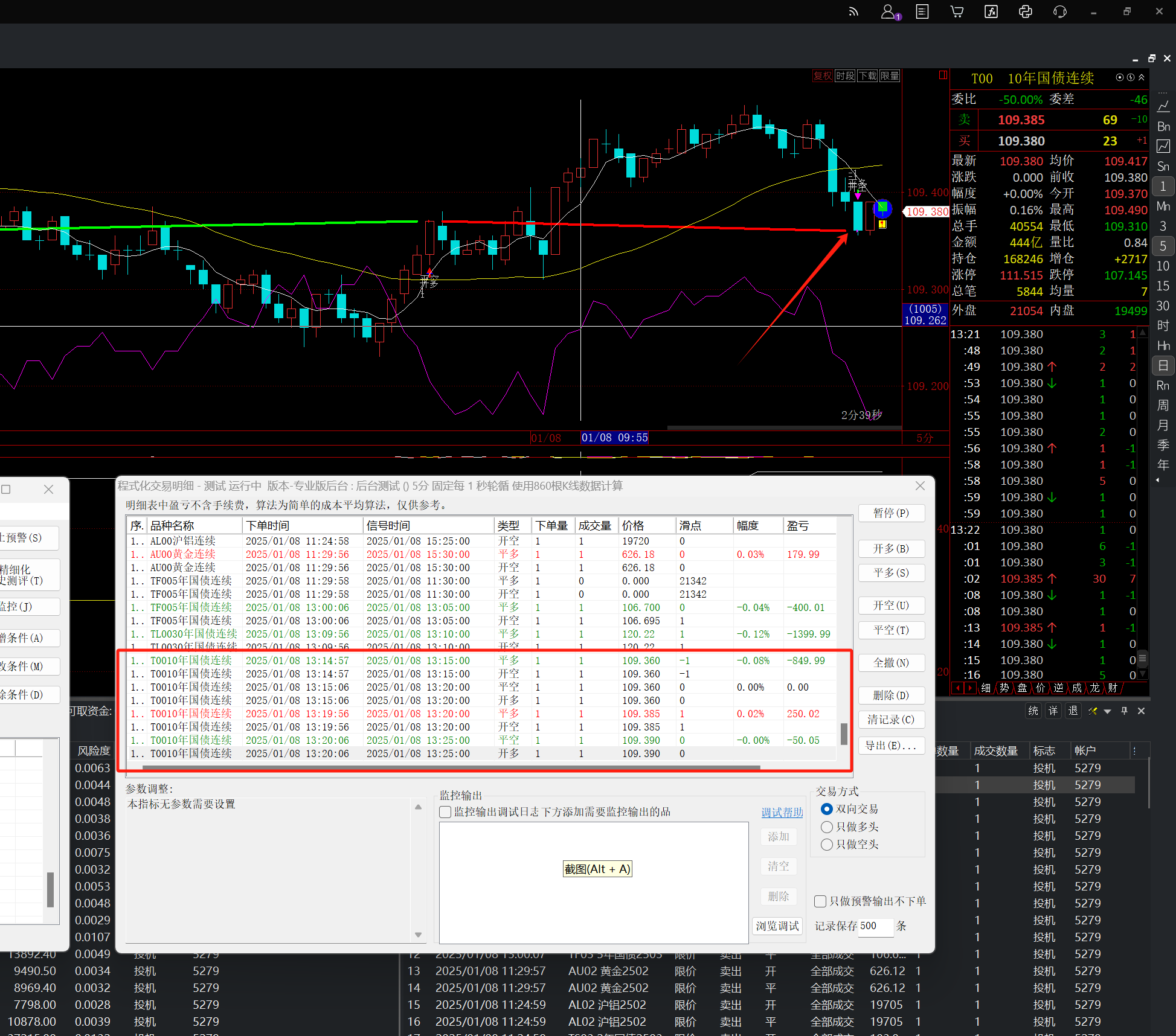Select 只做空头 radio option
1176x1036 pixels.
tap(849, 845)
